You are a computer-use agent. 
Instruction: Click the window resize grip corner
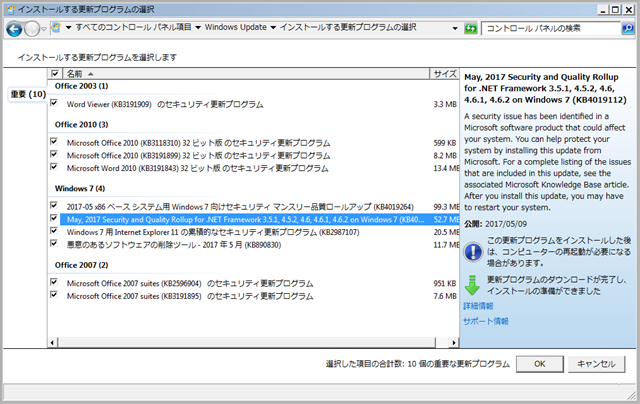point(633,394)
